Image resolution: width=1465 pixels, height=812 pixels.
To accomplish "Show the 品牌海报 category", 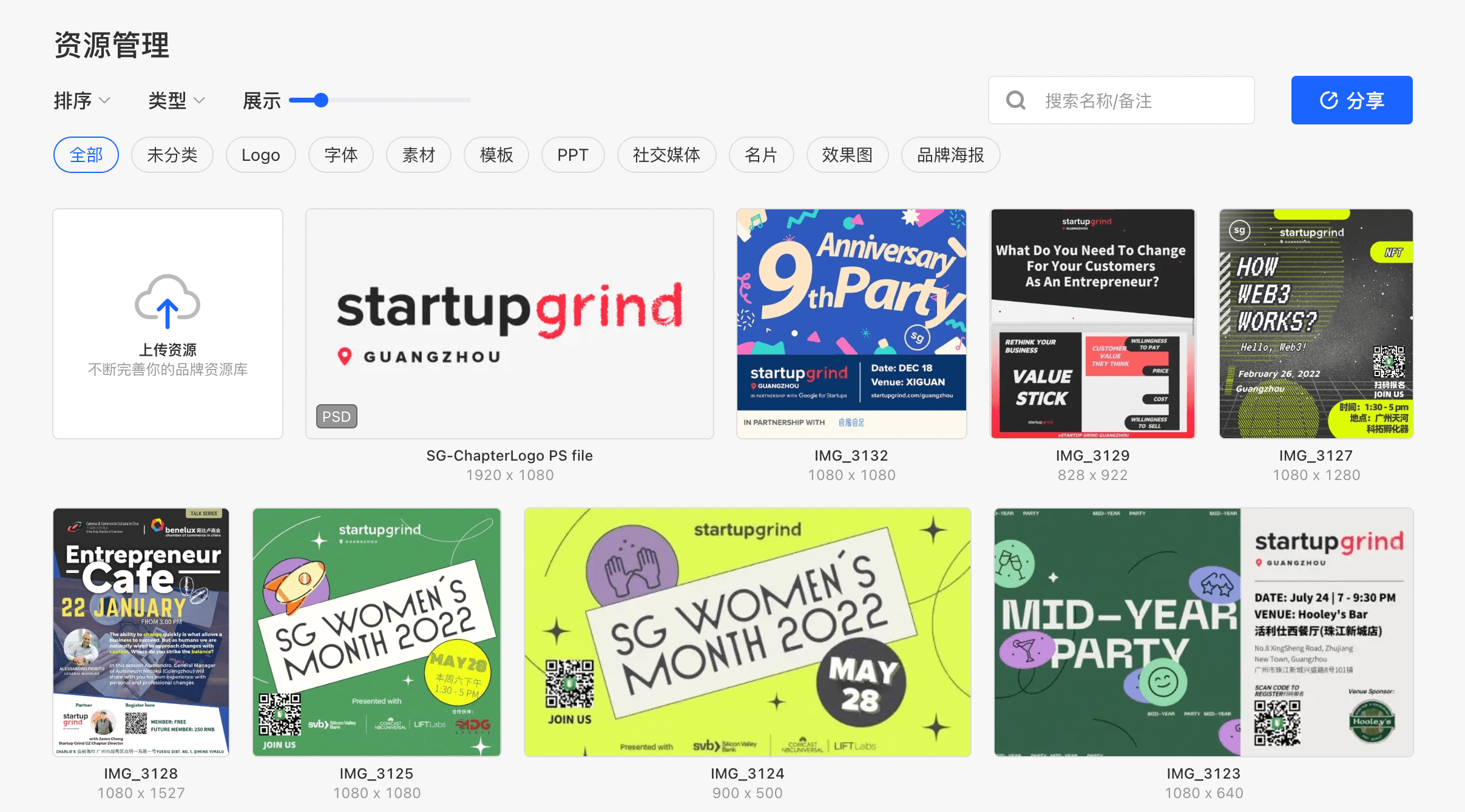I will pos(950,155).
